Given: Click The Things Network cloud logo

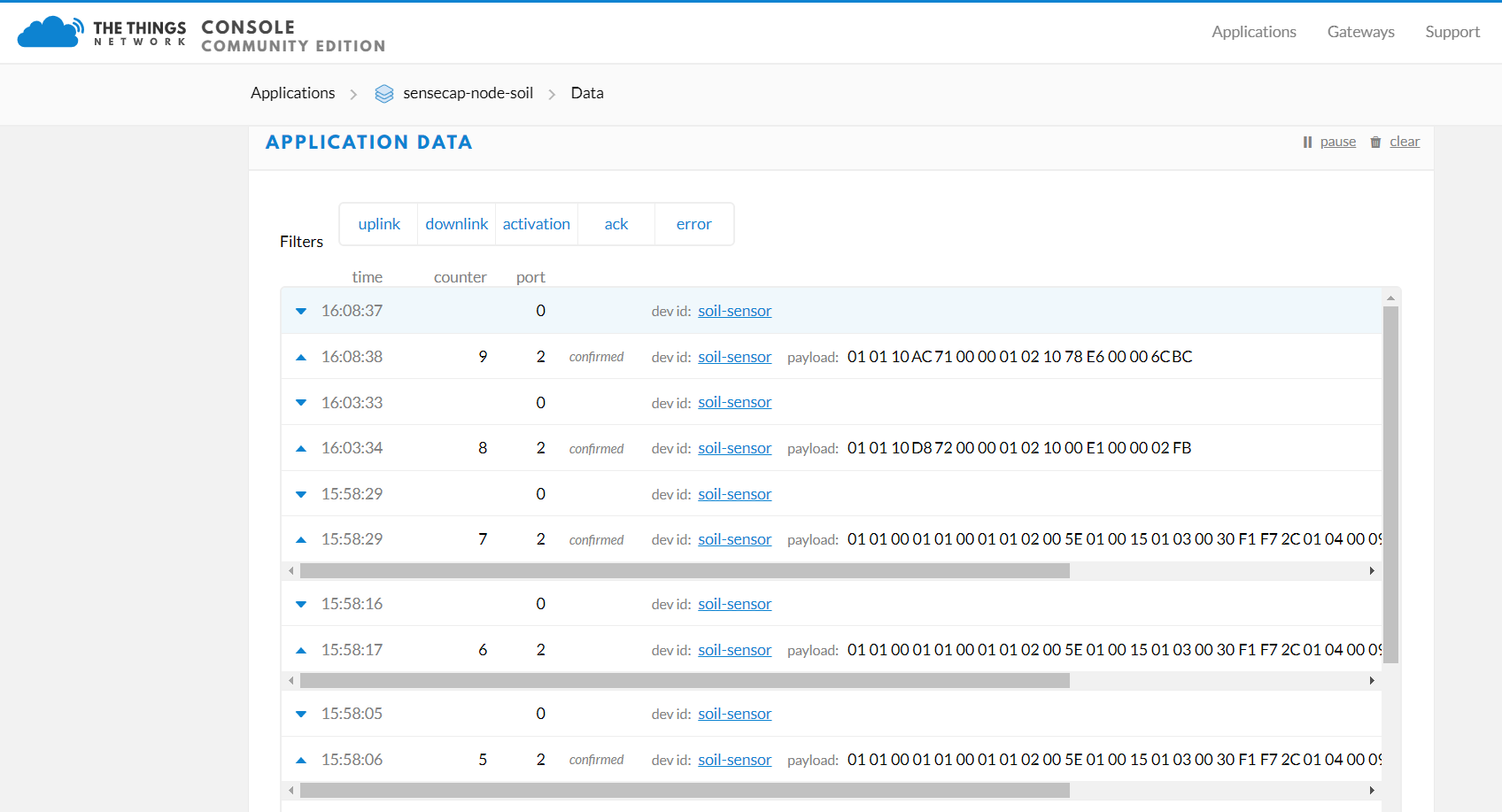Looking at the screenshot, I should (x=50, y=33).
